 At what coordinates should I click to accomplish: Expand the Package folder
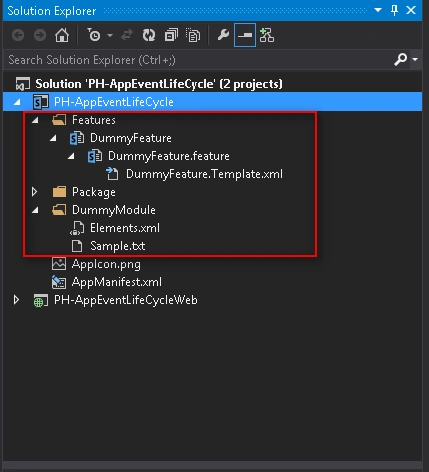coord(34,192)
